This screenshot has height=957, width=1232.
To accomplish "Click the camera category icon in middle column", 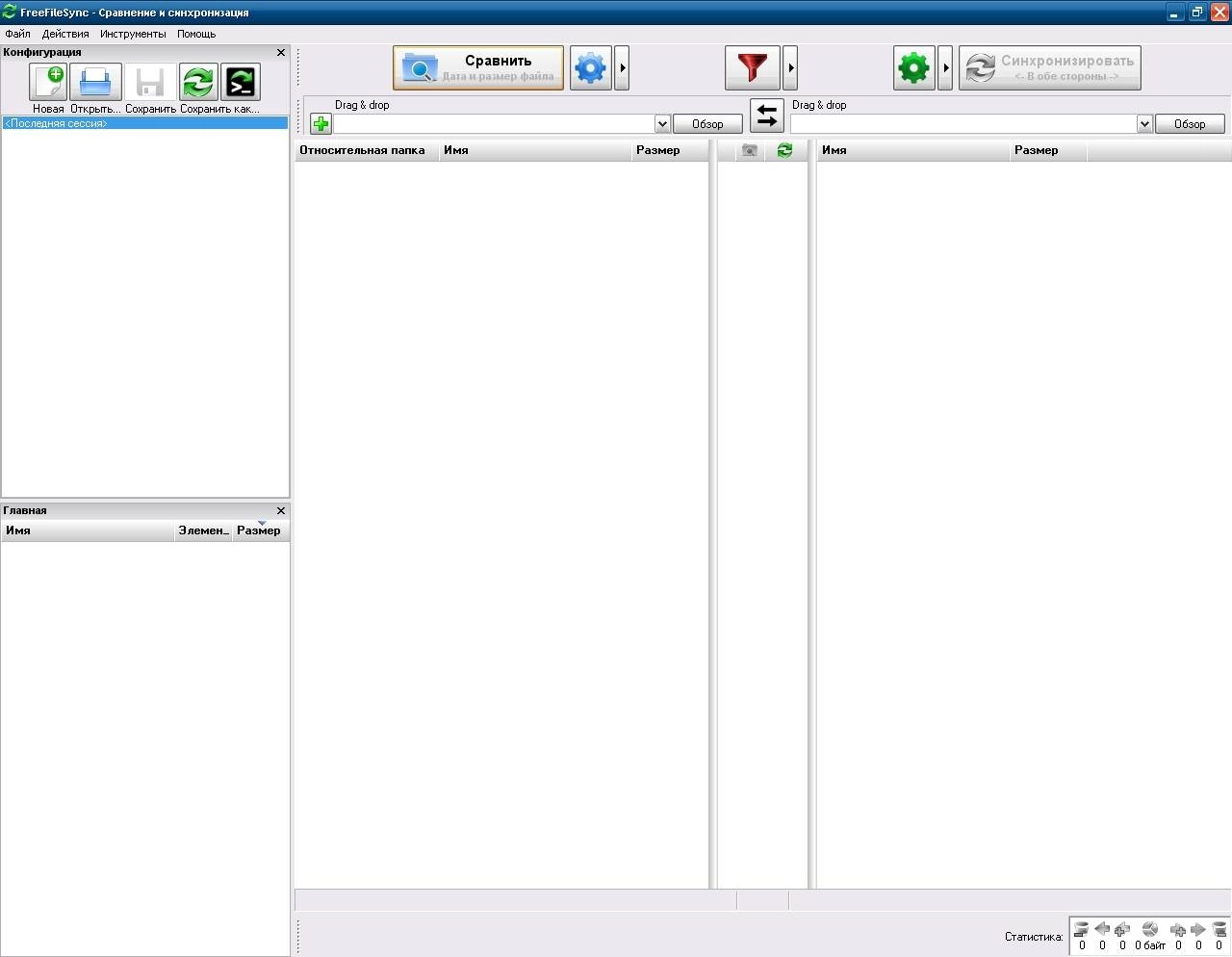I will [x=750, y=150].
